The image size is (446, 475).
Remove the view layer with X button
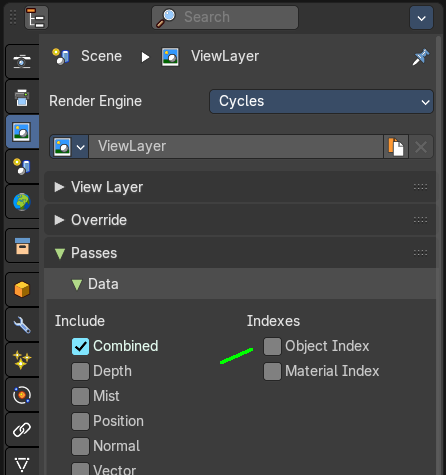pos(421,147)
